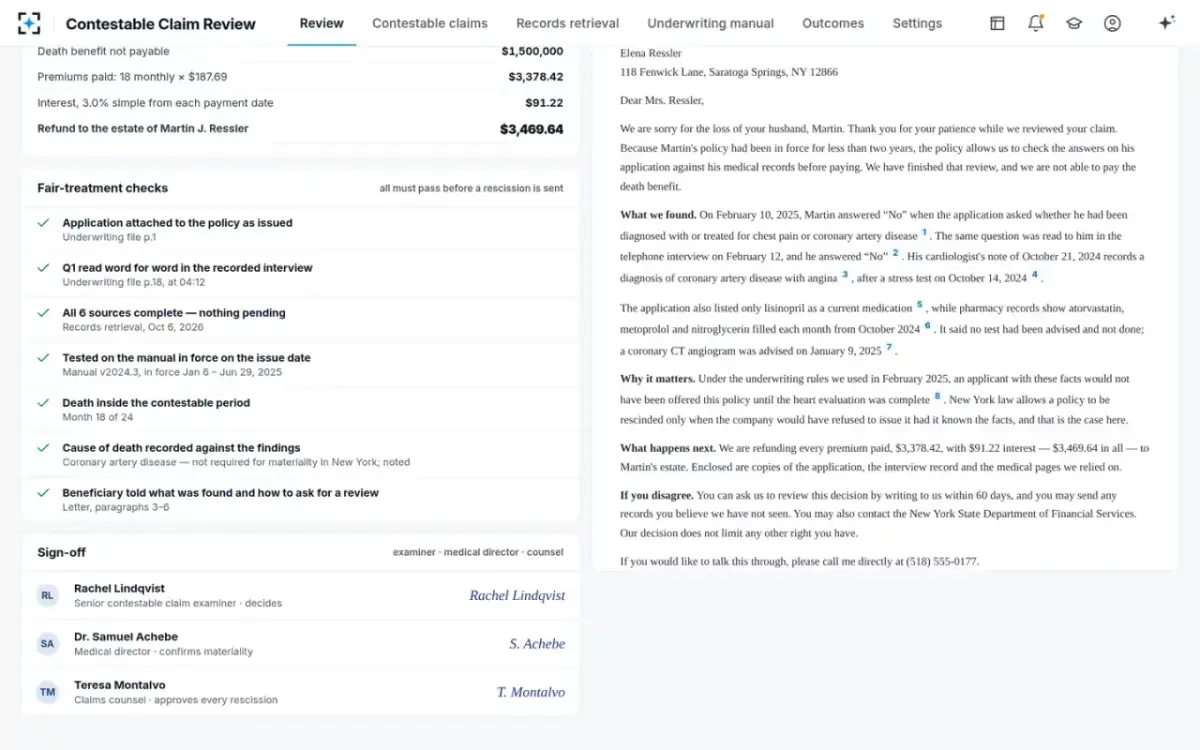Open the Settings tab
1200x750 pixels.
917,23
